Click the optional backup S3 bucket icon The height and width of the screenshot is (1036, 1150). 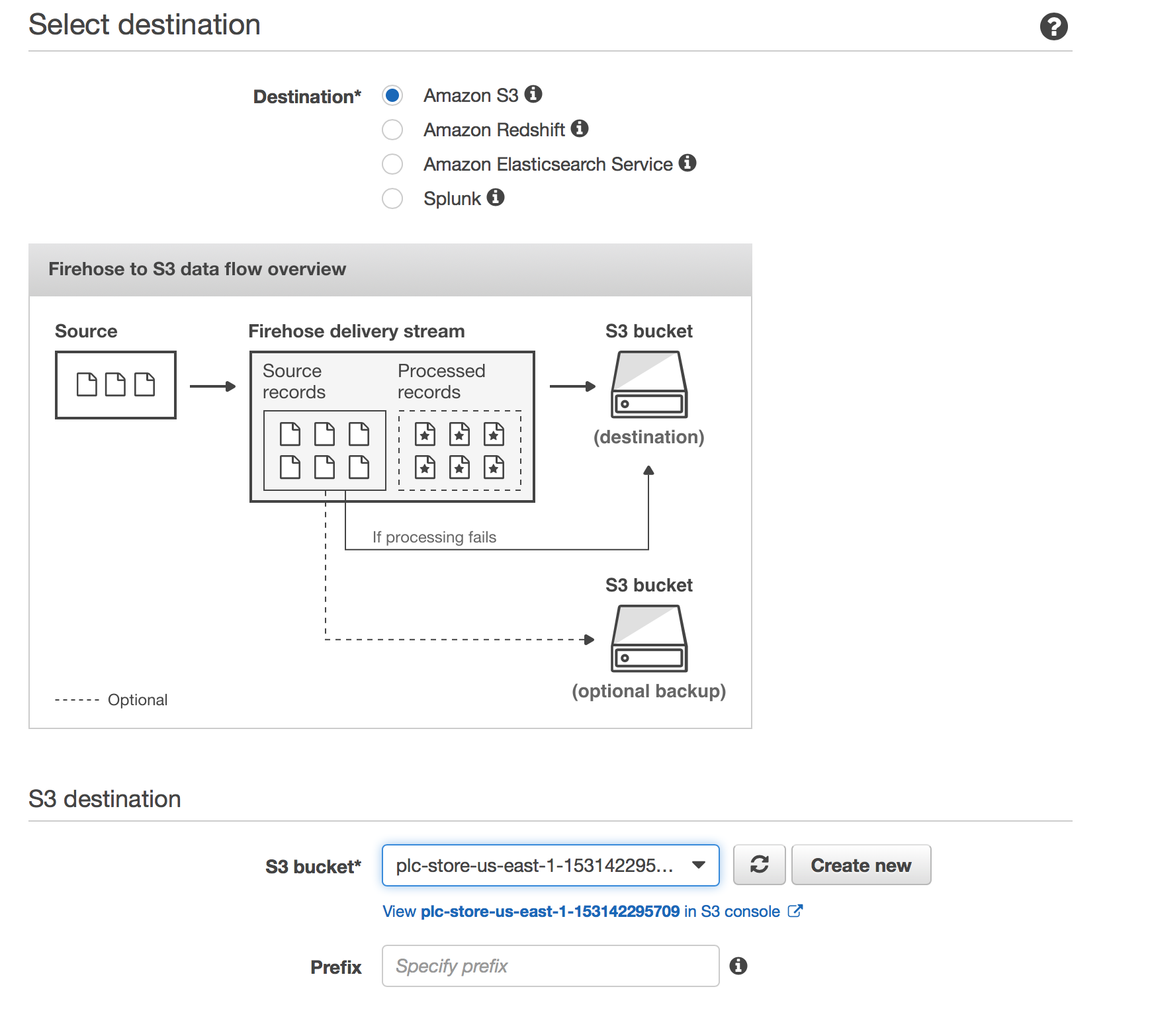click(649, 638)
